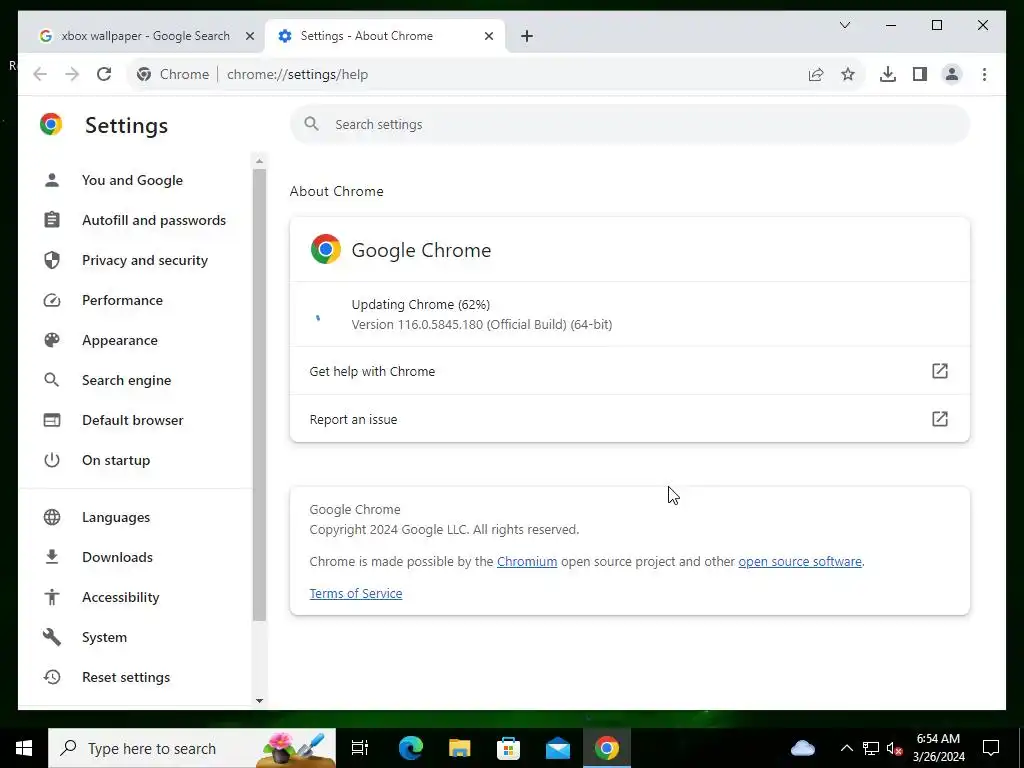Open Task View from the taskbar
1024x768 pixels.
(360, 748)
